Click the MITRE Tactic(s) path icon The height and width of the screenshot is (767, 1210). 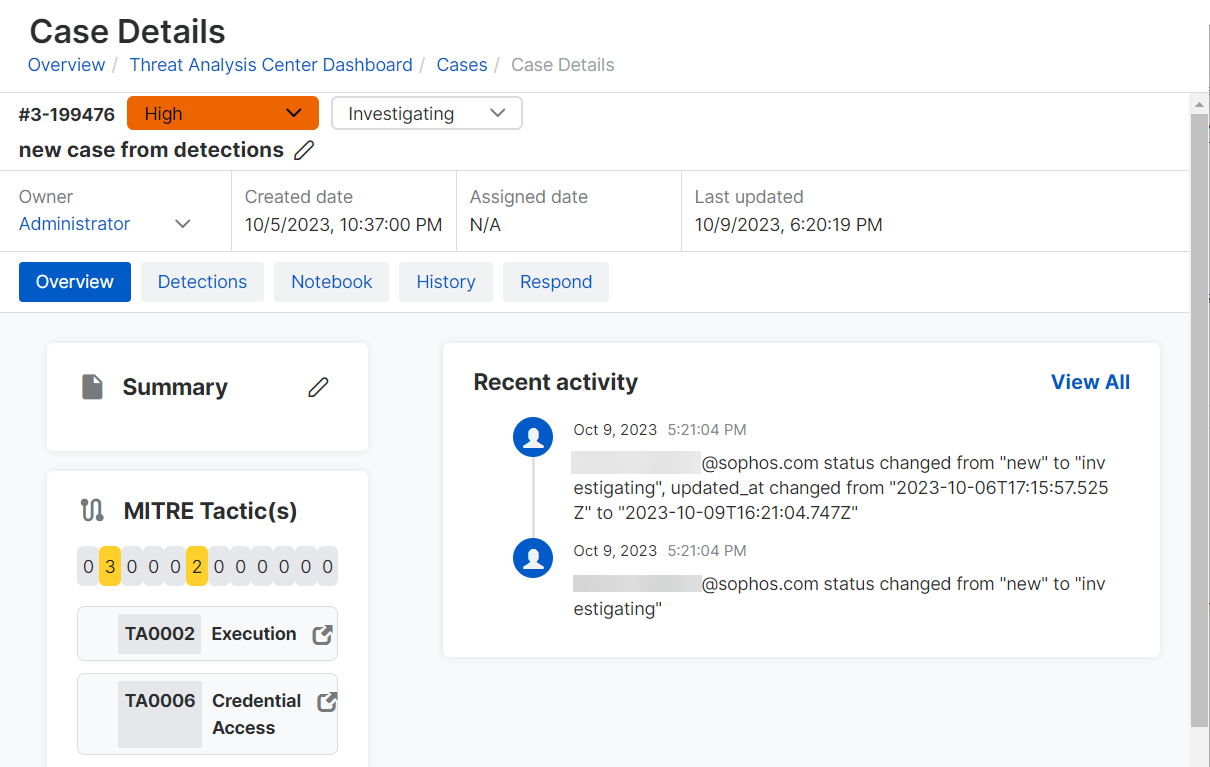click(92, 511)
